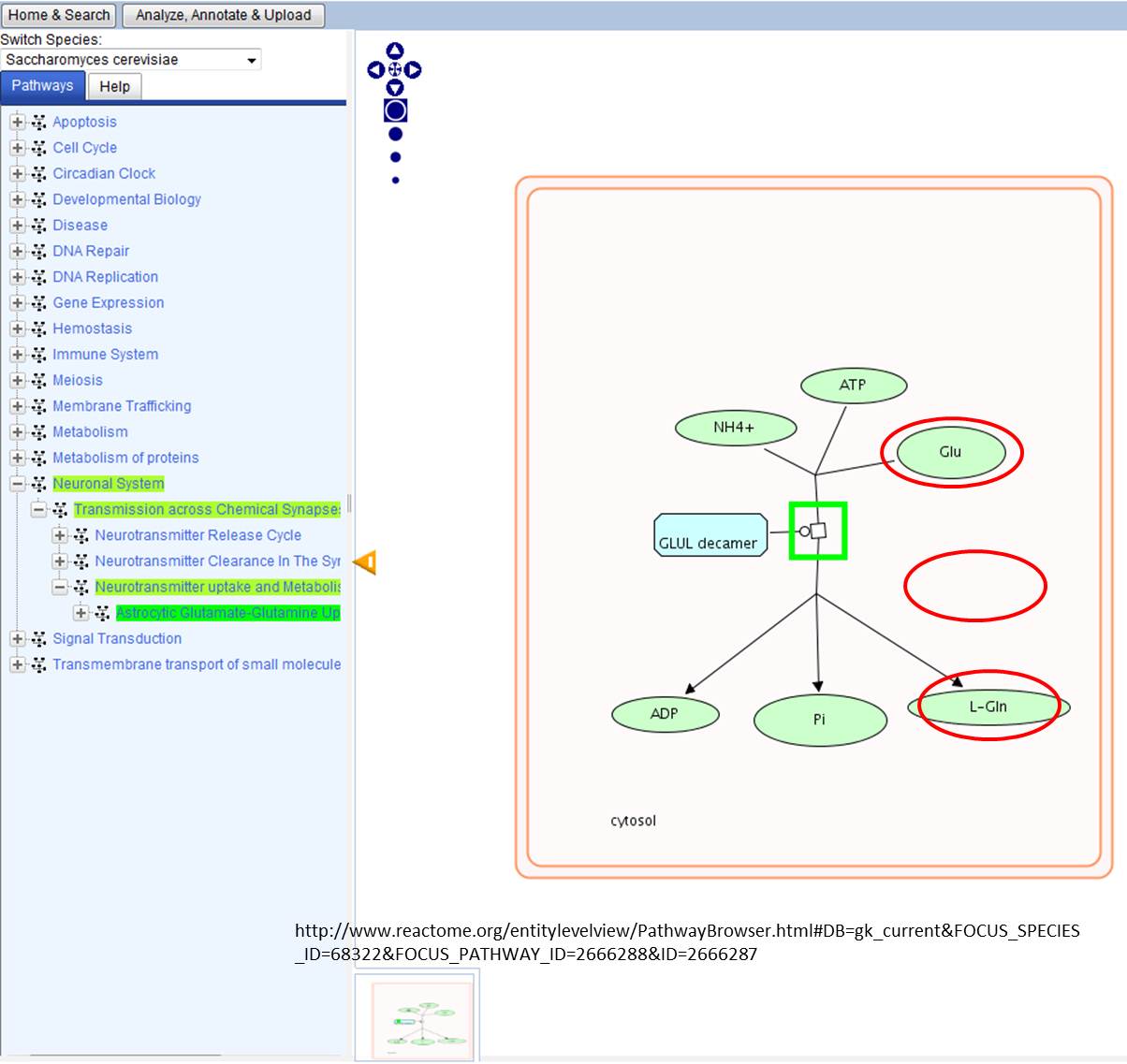Switch to the Help tab
This screenshot has height=1064, width=1127.
(114, 87)
